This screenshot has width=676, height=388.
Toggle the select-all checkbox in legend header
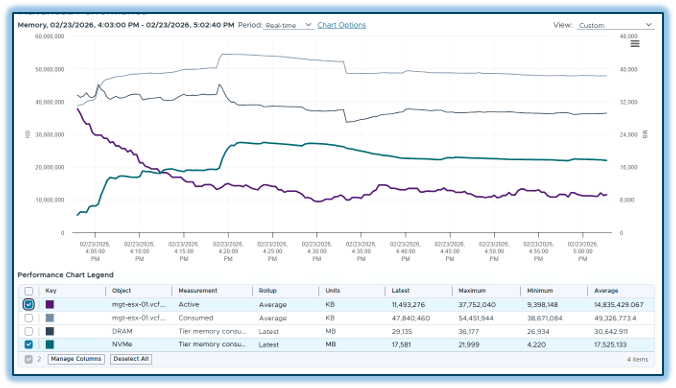click(28, 291)
